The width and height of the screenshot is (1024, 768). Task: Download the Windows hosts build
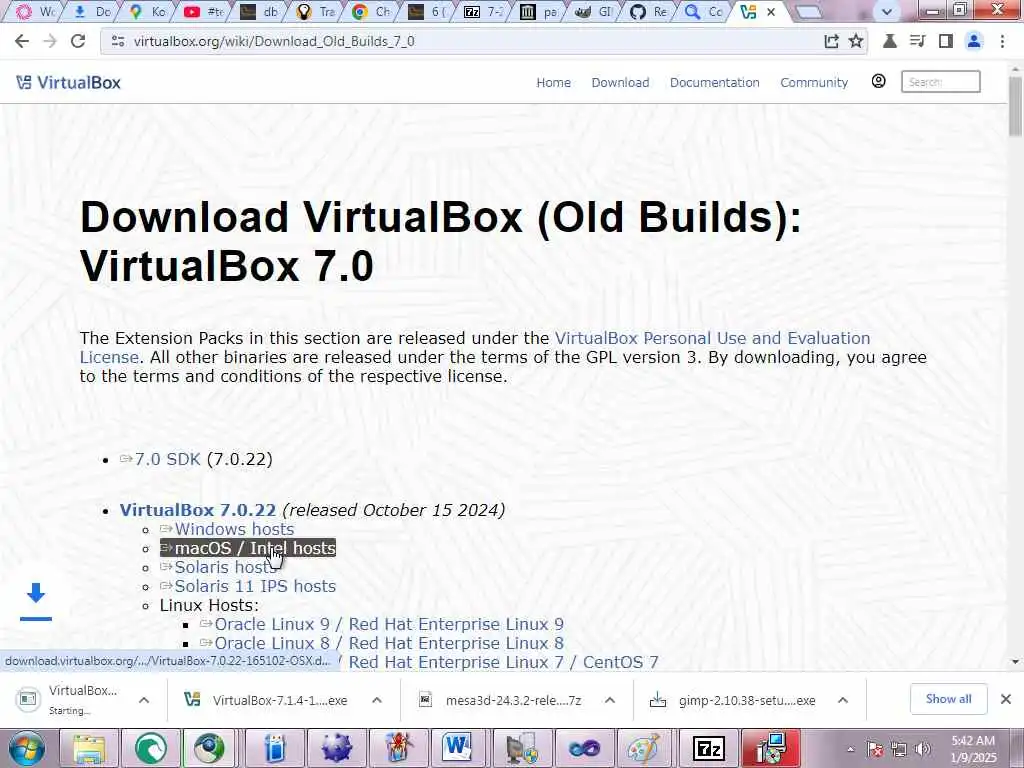click(234, 529)
